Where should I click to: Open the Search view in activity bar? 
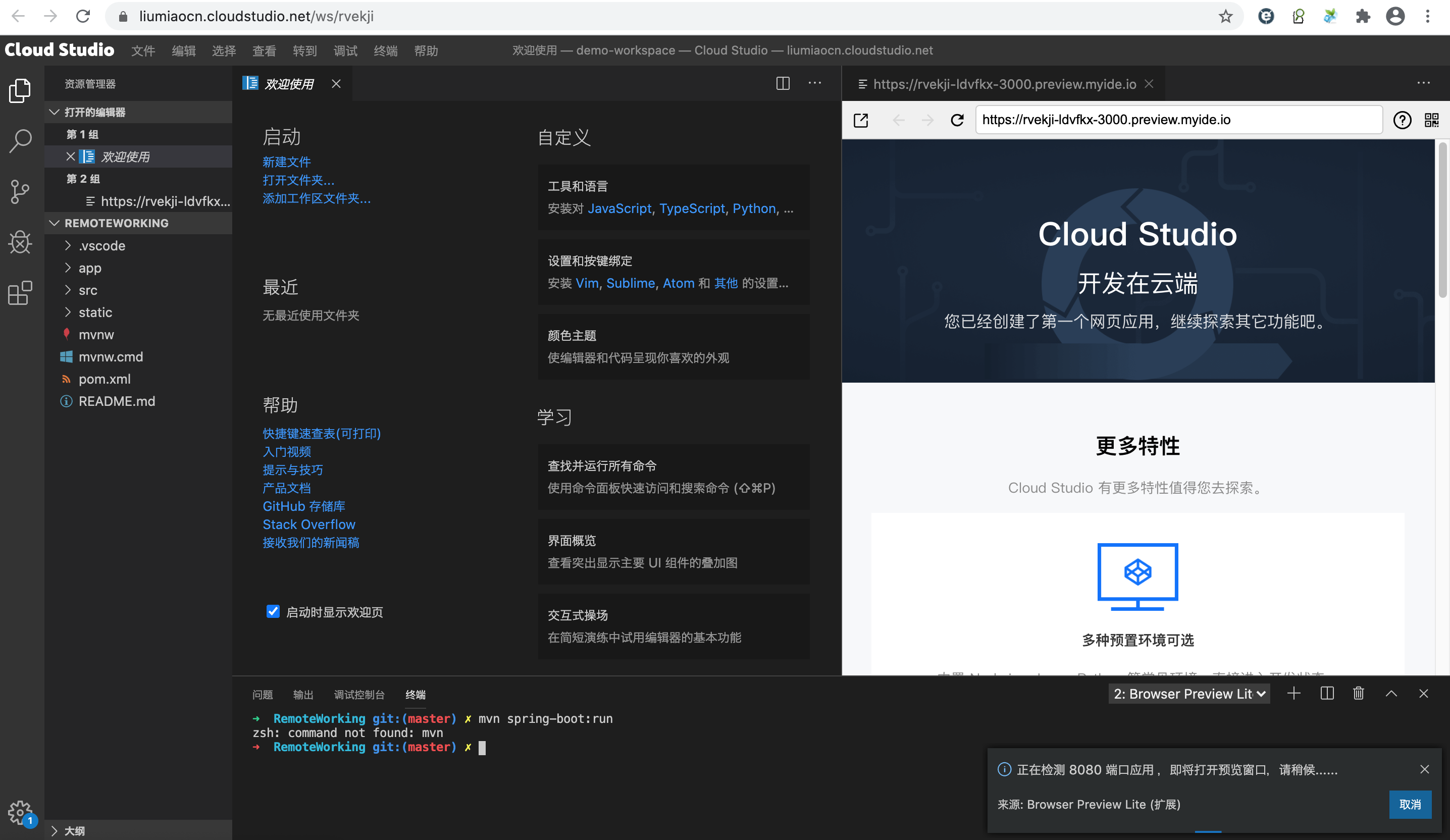pyautogui.click(x=21, y=140)
